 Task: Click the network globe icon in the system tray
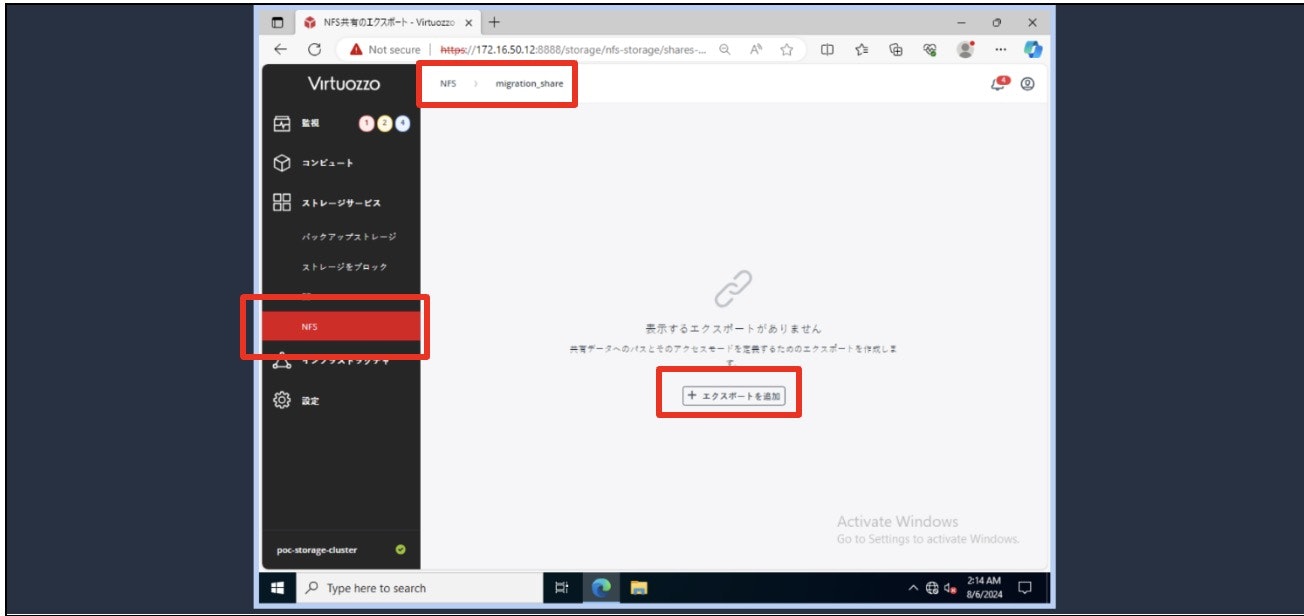point(932,588)
